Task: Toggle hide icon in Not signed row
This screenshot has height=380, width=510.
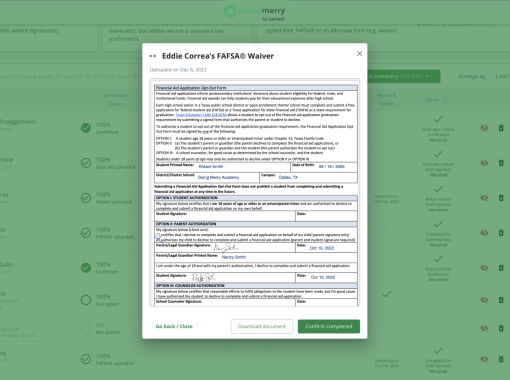Action: (484, 300)
